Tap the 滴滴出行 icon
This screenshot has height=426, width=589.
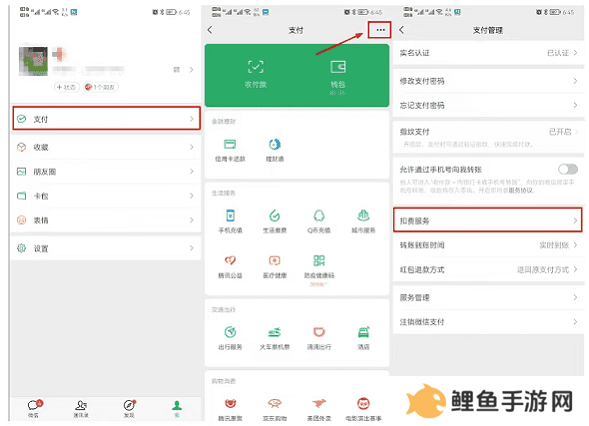[x=319, y=332]
